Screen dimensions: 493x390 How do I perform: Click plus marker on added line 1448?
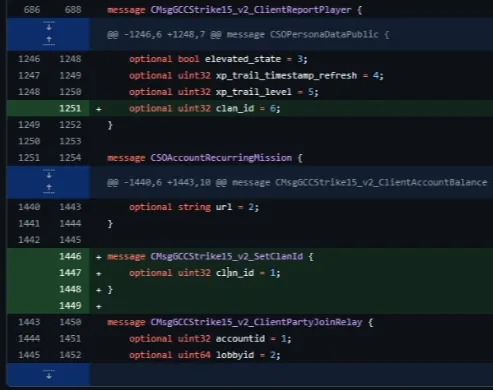[98, 290]
